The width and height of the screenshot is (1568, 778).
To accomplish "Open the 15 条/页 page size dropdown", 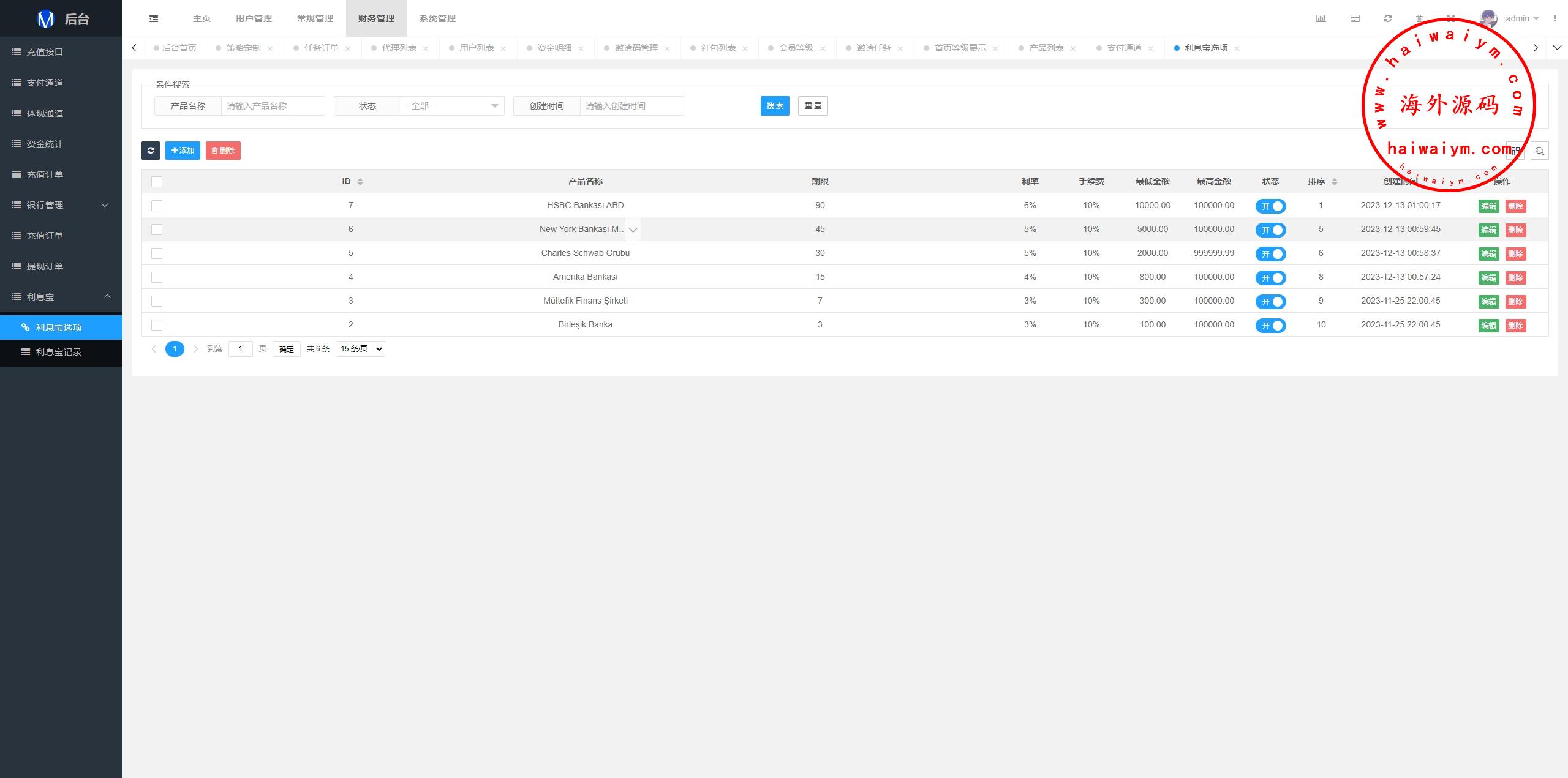I will click(x=360, y=349).
